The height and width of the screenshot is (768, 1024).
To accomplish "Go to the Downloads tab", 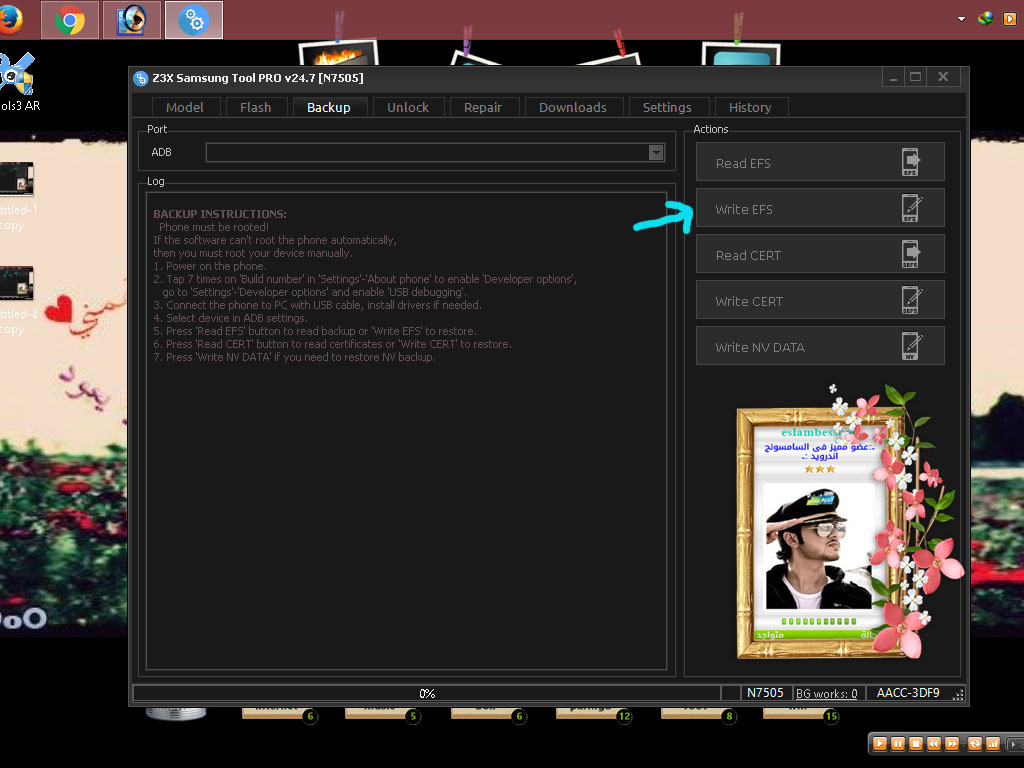I will click(573, 107).
